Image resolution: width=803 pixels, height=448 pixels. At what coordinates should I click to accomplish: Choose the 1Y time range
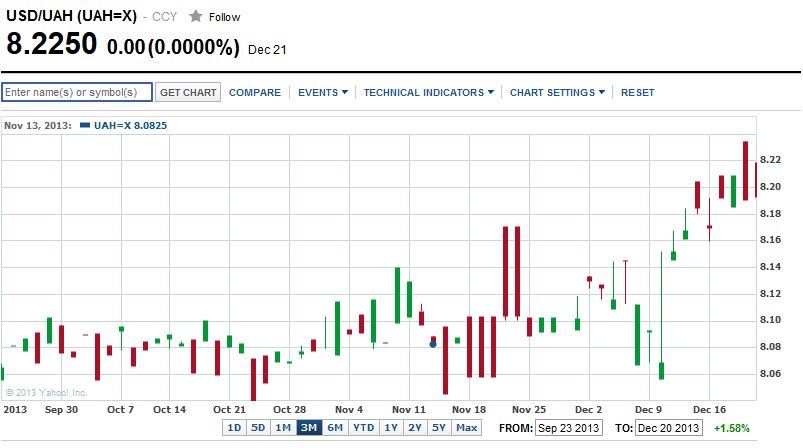tap(391, 428)
